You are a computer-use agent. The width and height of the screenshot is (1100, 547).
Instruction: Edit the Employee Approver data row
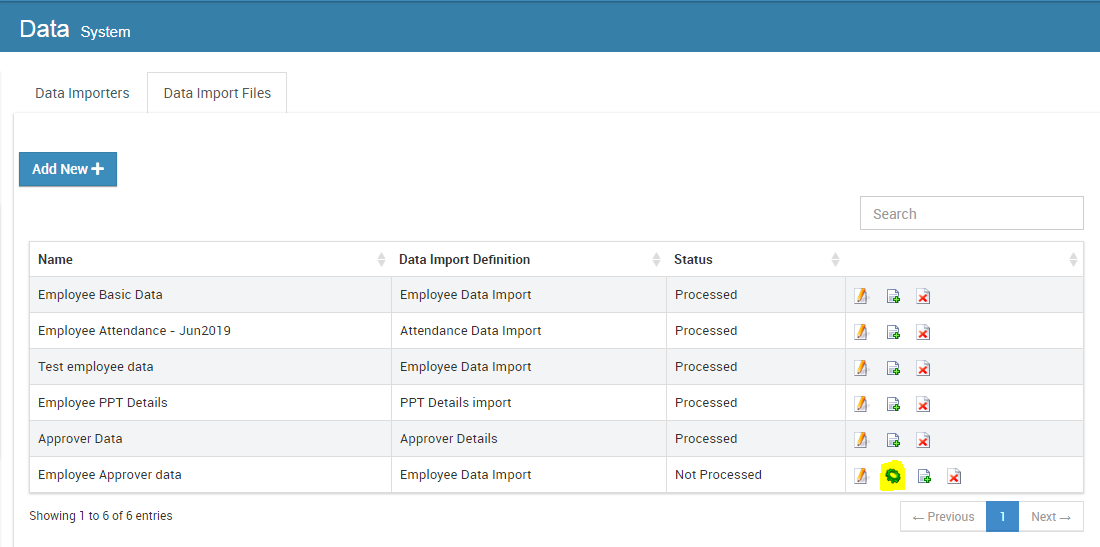click(861, 476)
